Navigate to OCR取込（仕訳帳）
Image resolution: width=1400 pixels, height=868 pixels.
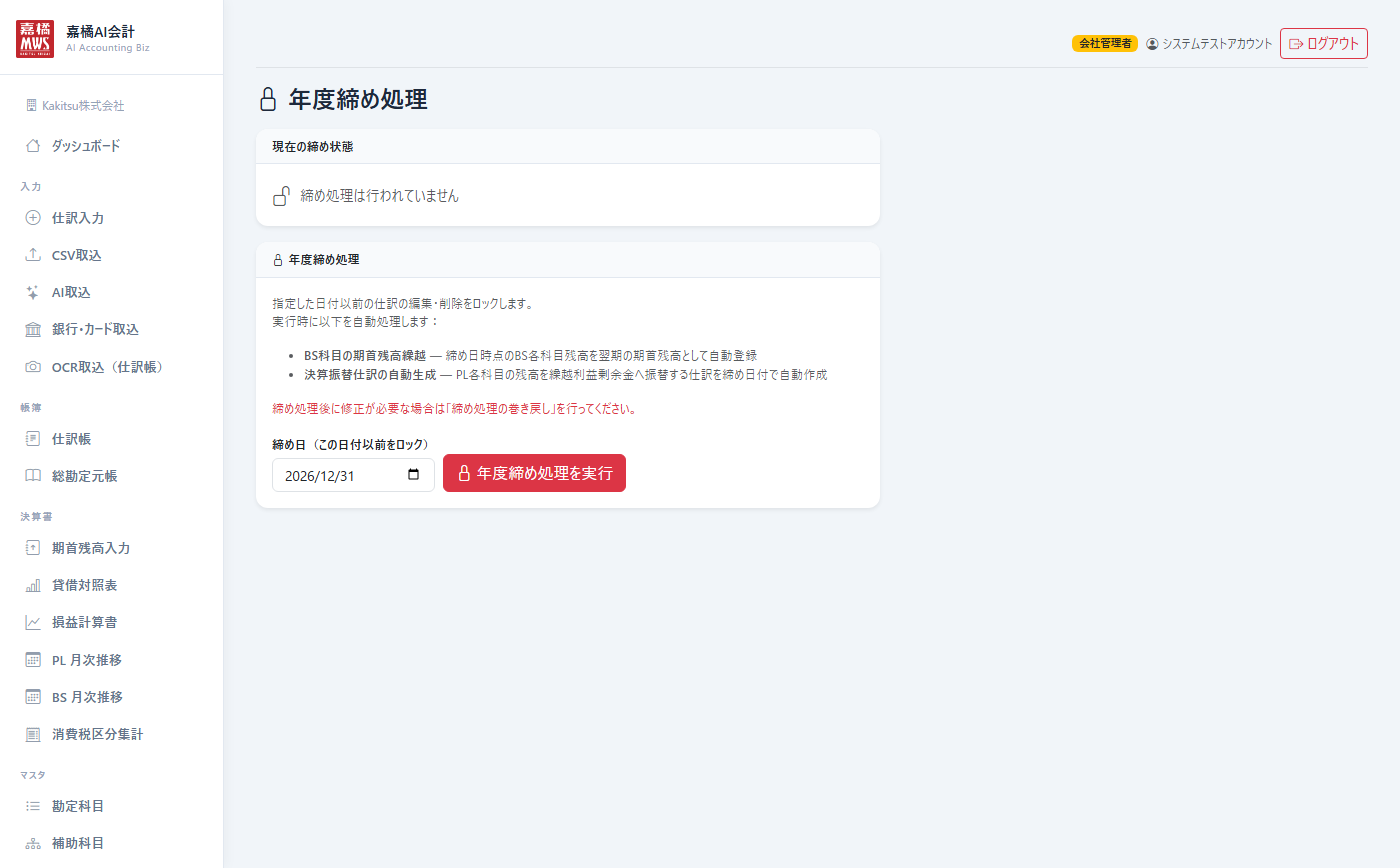(x=111, y=367)
